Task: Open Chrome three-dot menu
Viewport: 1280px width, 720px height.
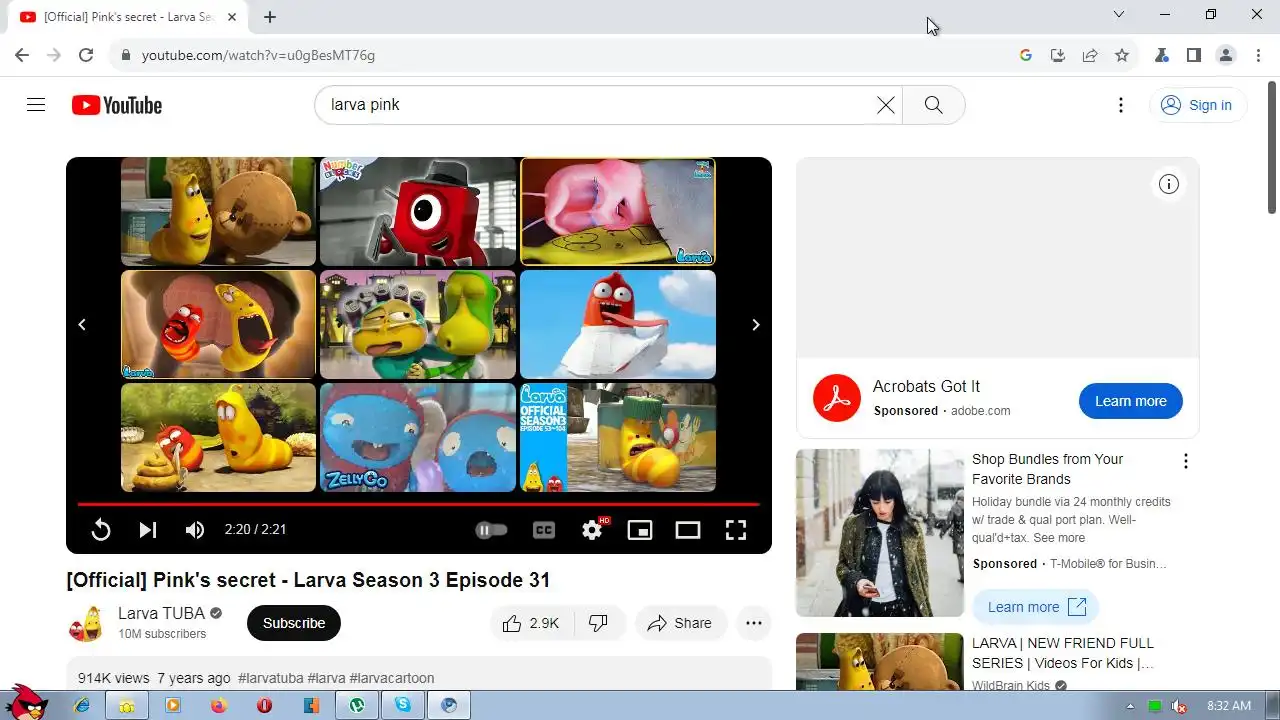Action: [1258, 55]
